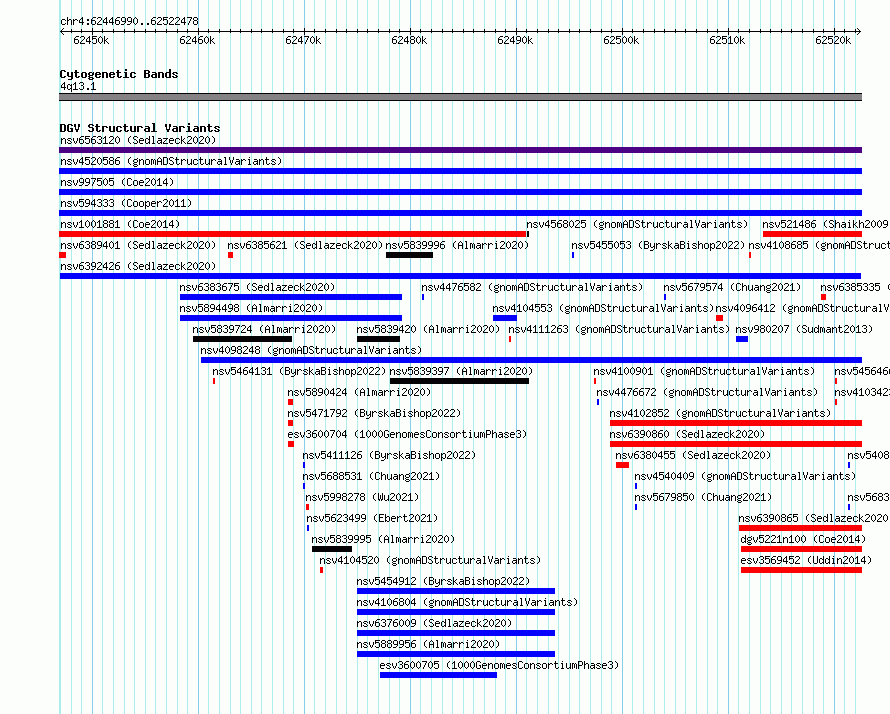Select the purple nsv6563120 variant bar

pos(460,150)
